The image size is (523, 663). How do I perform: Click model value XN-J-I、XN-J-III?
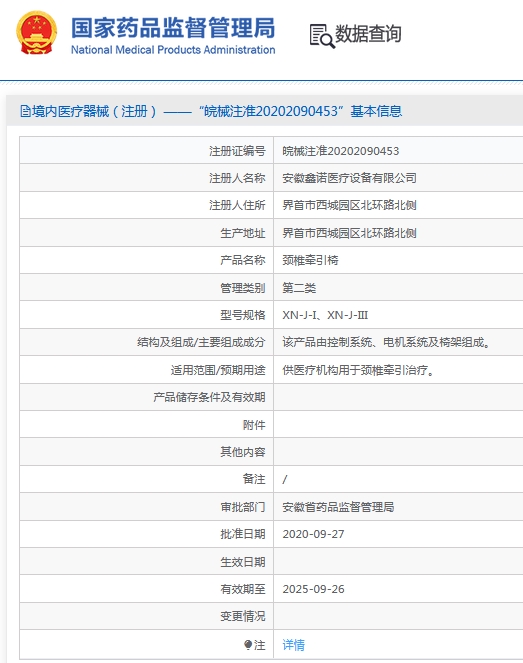(325, 315)
